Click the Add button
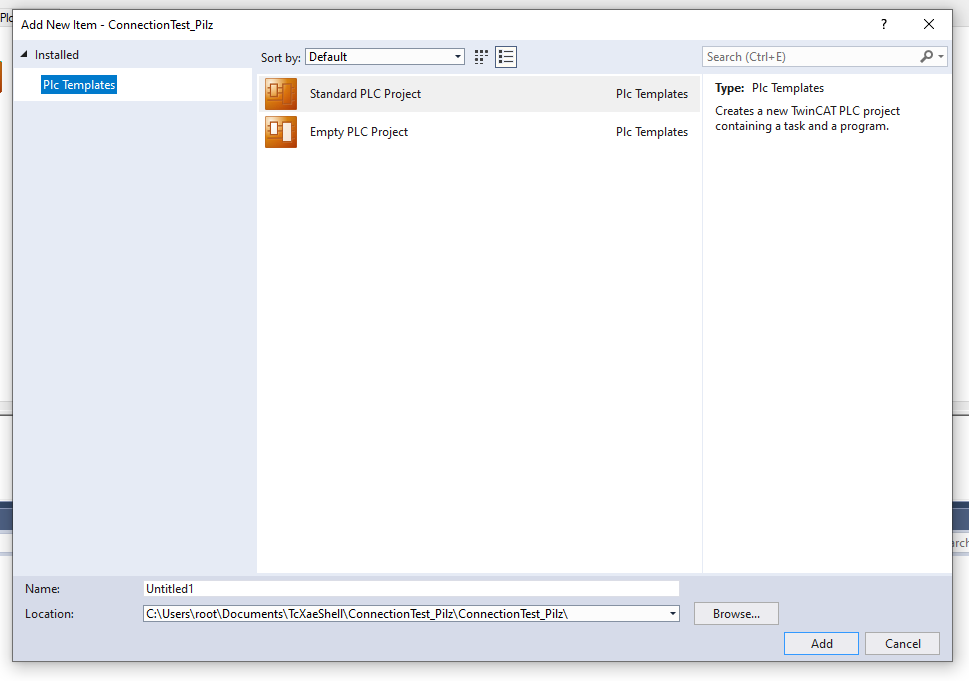969x681 pixels. pos(821,643)
